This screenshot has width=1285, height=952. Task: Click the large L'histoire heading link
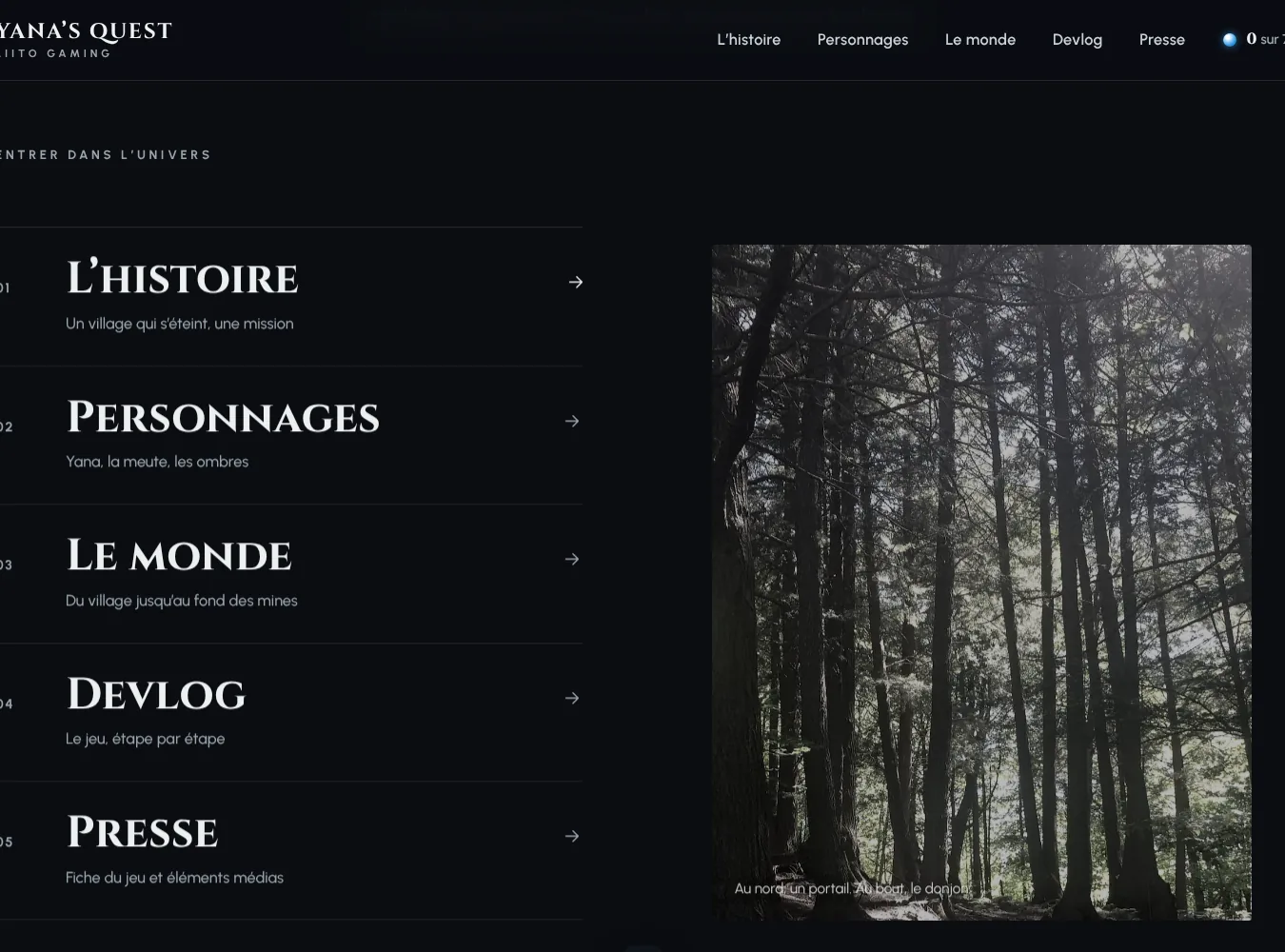pyautogui.click(x=183, y=279)
